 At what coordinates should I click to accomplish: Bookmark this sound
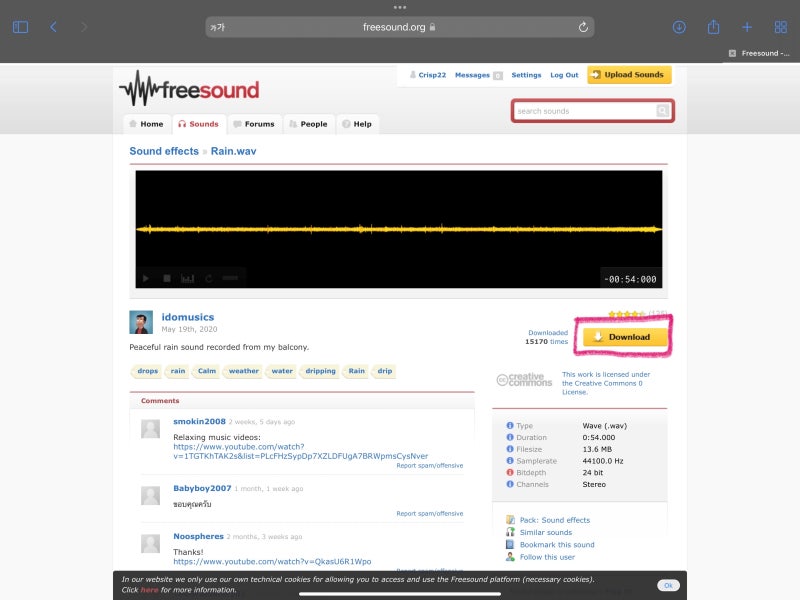point(557,544)
